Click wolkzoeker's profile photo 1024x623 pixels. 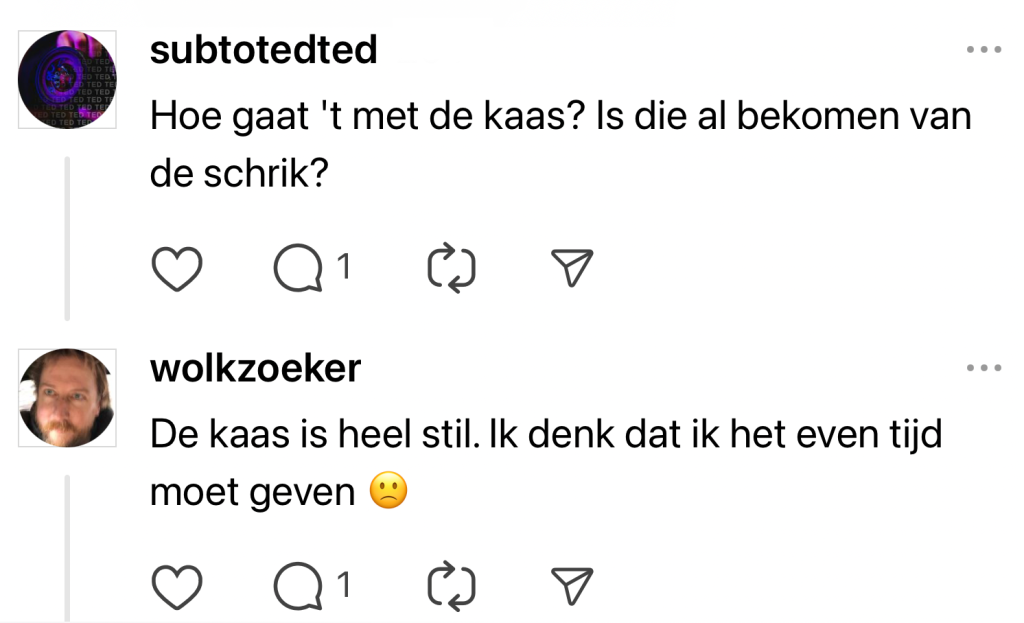[x=68, y=397]
